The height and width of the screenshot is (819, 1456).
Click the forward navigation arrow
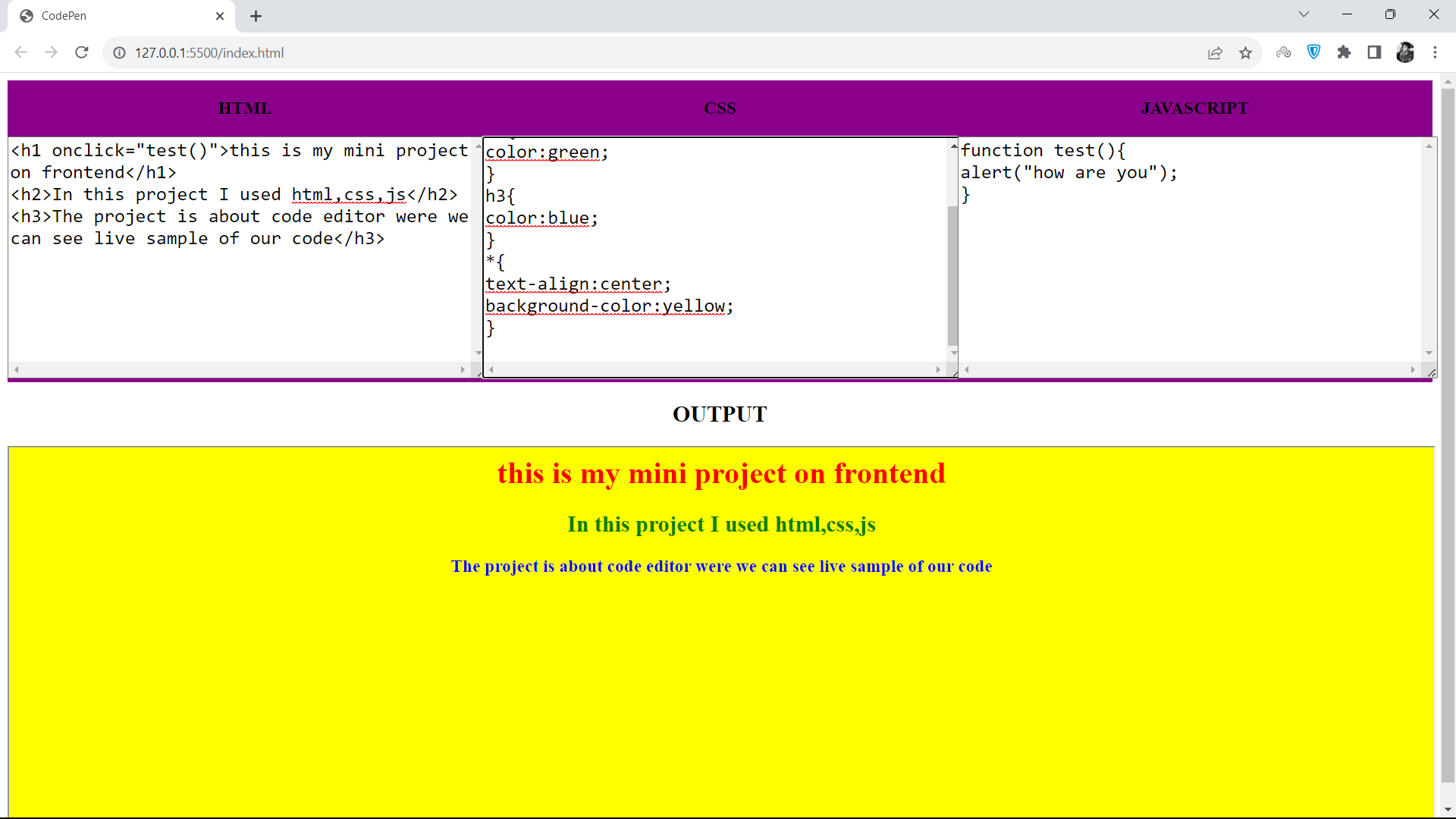click(x=51, y=52)
